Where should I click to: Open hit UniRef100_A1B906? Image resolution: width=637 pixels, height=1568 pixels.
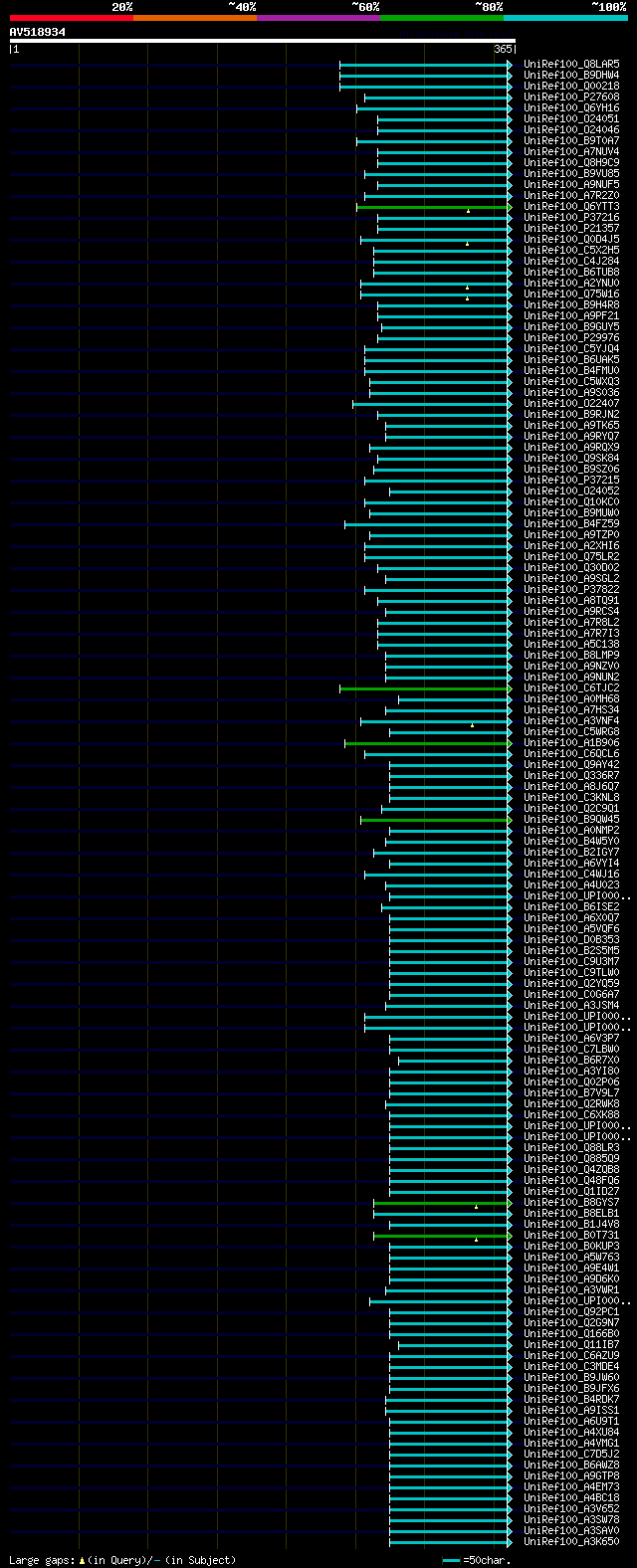point(571,742)
